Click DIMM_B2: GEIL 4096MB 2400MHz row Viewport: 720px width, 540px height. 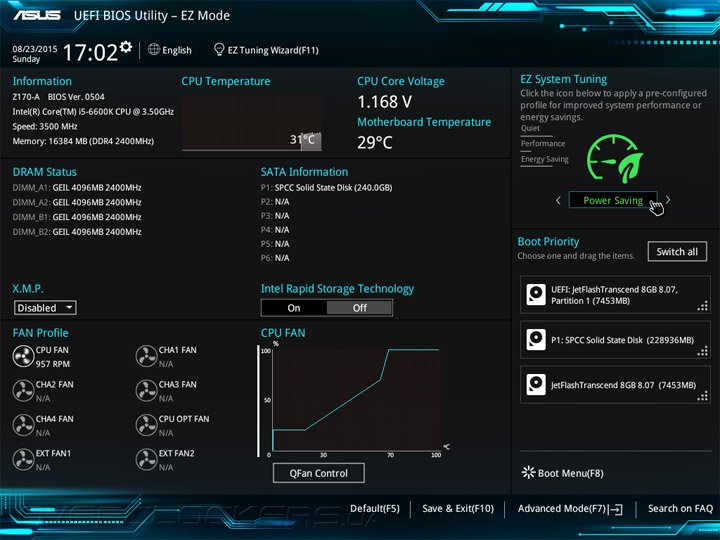click(x=77, y=231)
